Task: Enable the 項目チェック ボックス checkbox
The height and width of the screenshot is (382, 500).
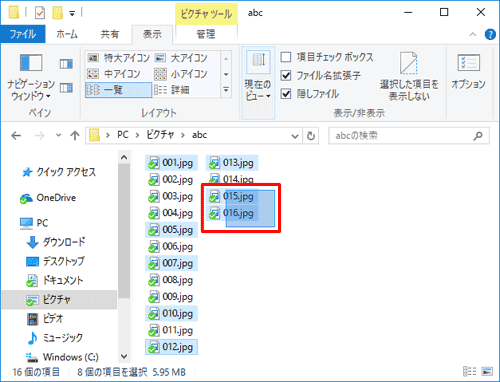Action: tap(286, 57)
